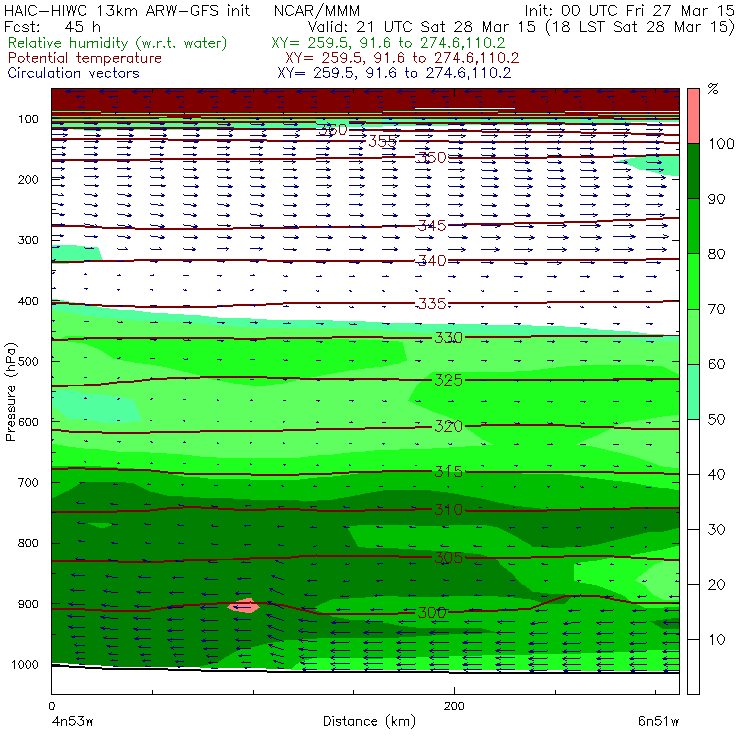Click the 330 potential temperature contour label
This screenshot has height=740, width=740.
coord(448,337)
